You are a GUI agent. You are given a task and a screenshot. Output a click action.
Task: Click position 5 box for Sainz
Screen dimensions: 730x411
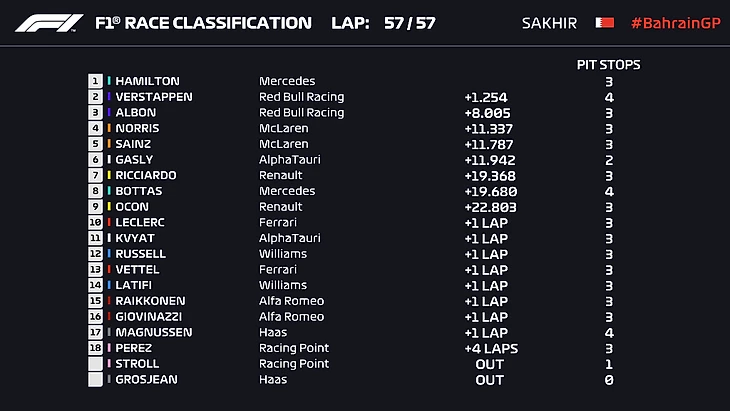tap(96, 144)
